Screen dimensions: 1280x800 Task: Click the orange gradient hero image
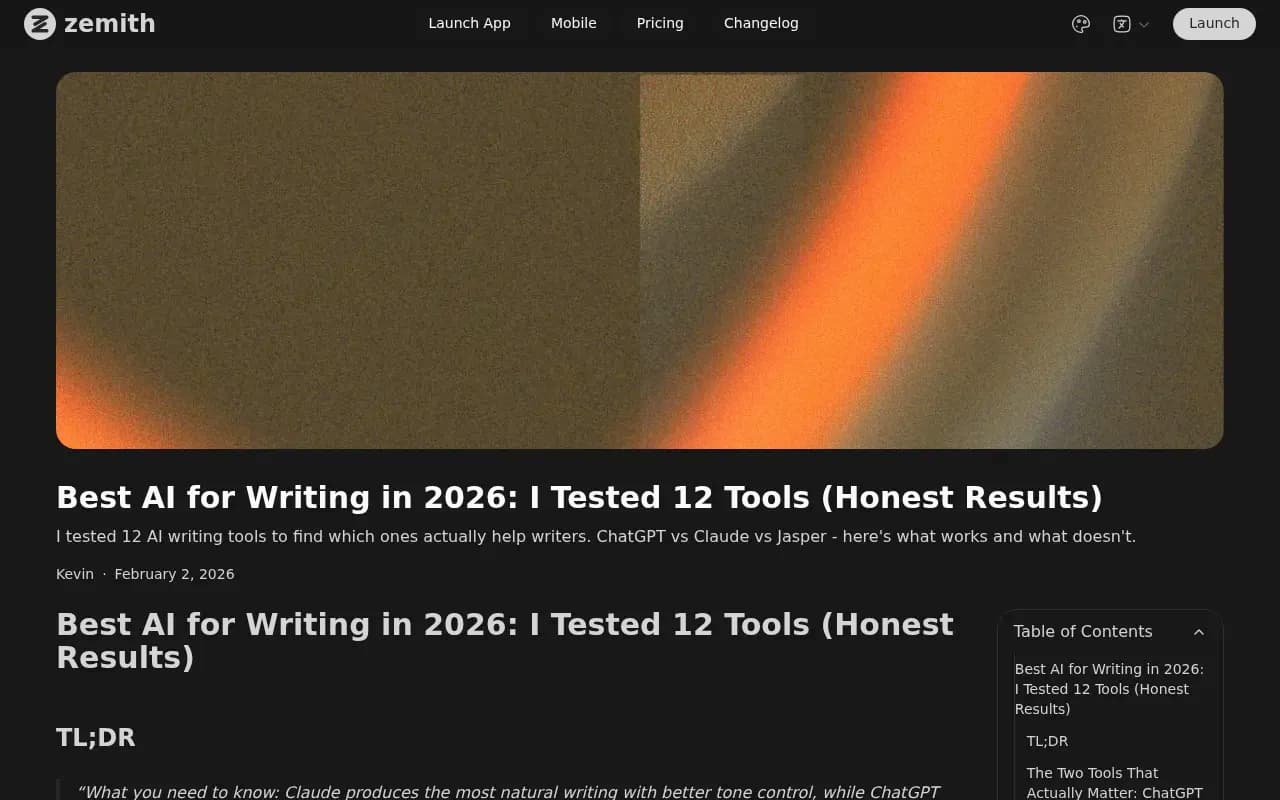pyautogui.click(x=640, y=259)
